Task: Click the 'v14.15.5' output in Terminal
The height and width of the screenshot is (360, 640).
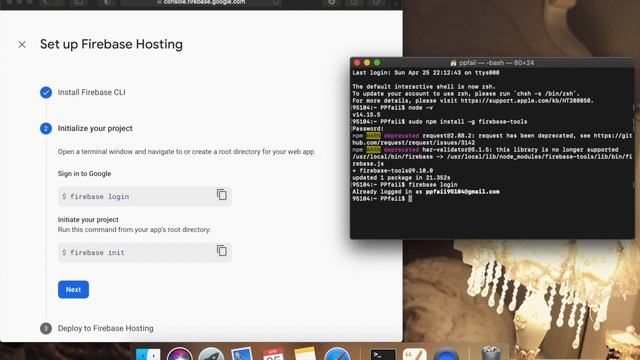Action: pos(366,115)
